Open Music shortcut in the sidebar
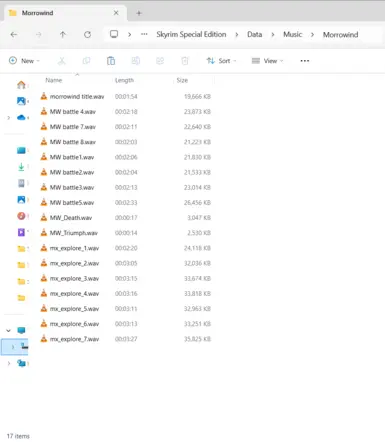This screenshot has width=385, height=442. [x=21, y=216]
